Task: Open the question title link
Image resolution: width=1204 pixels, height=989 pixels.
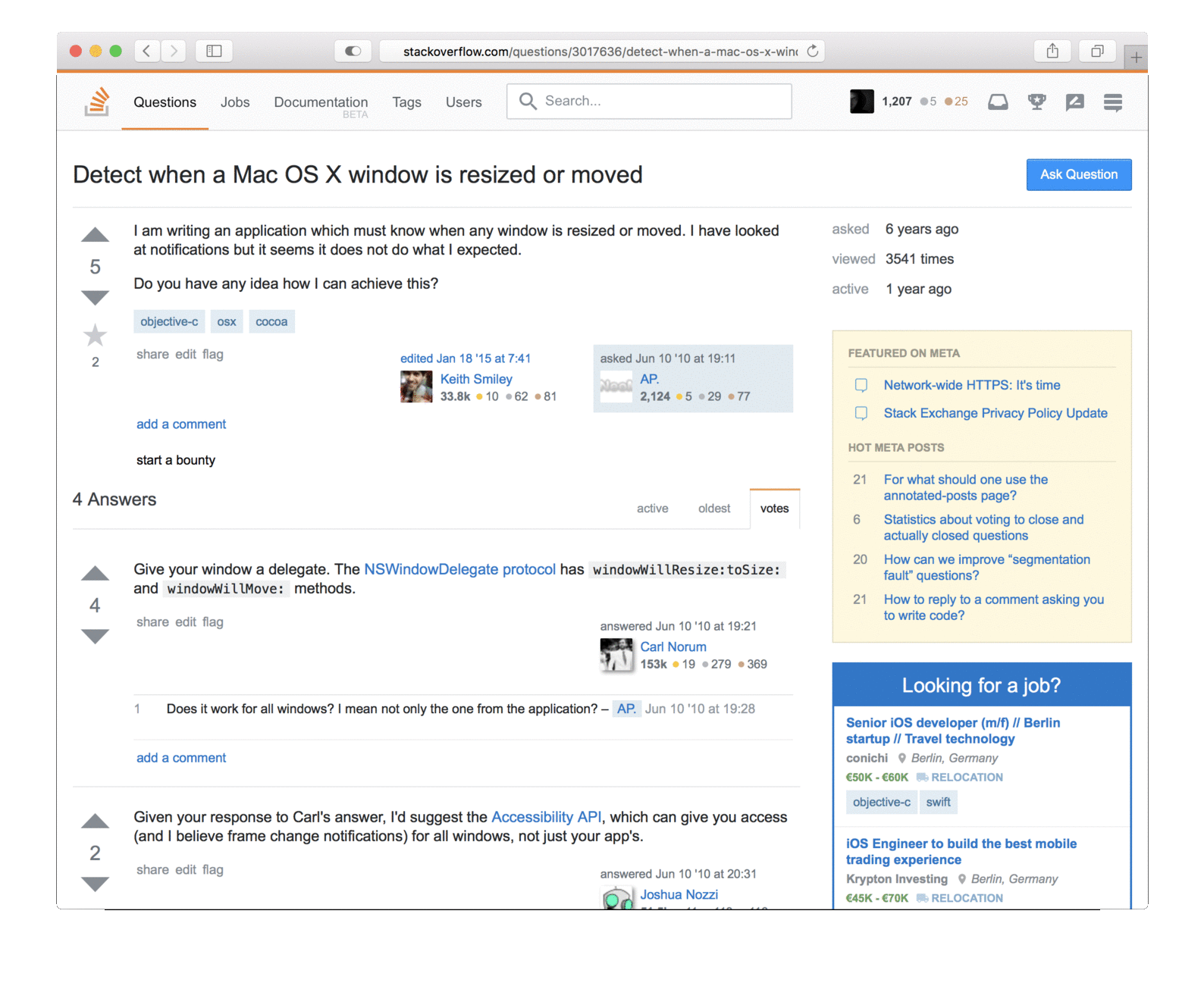Action: click(358, 174)
